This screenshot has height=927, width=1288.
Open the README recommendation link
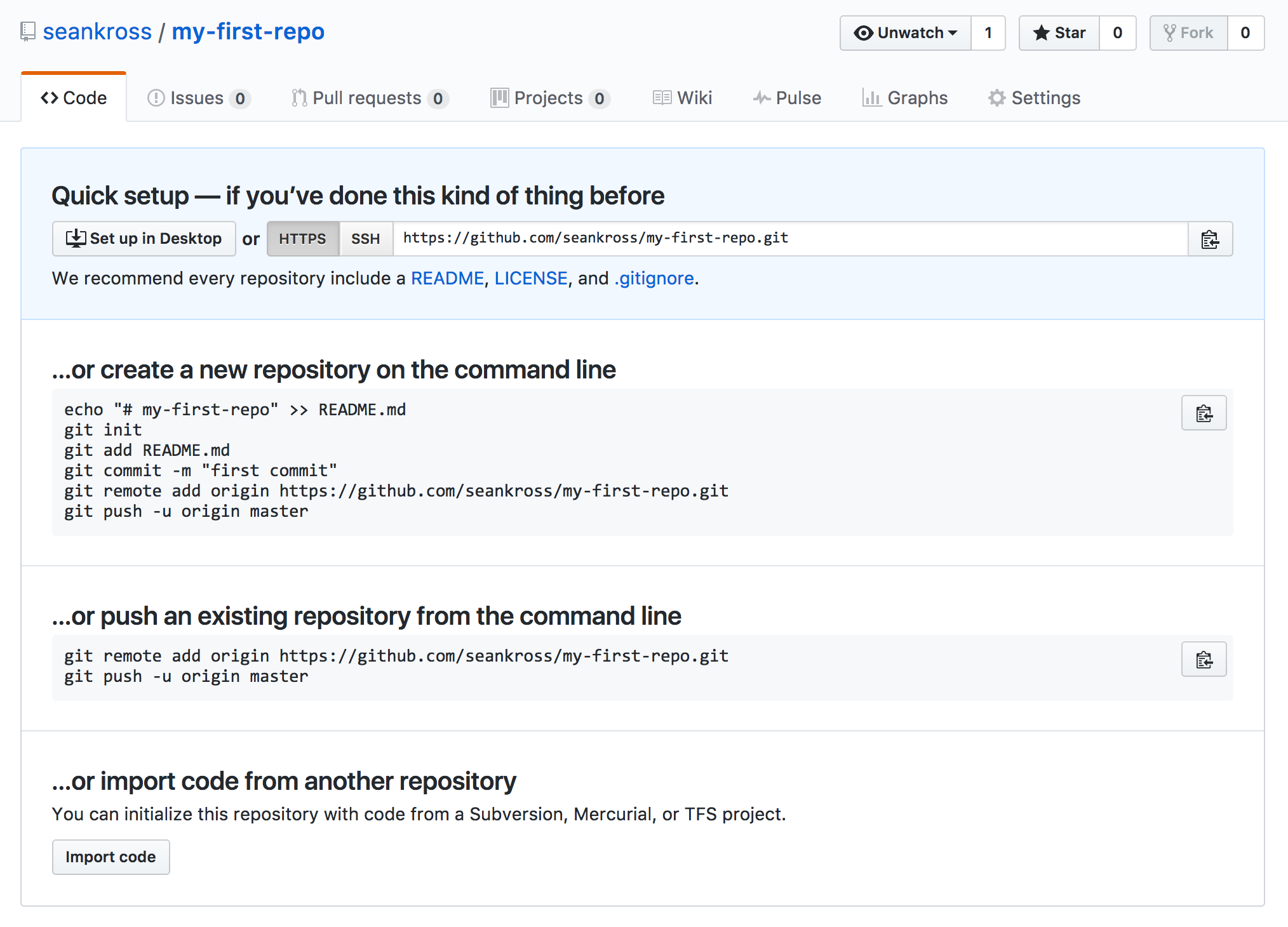tap(448, 279)
